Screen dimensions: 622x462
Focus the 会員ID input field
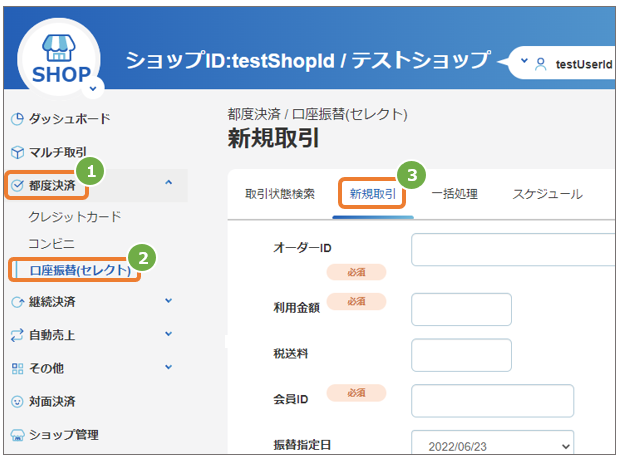tap(492, 401)
